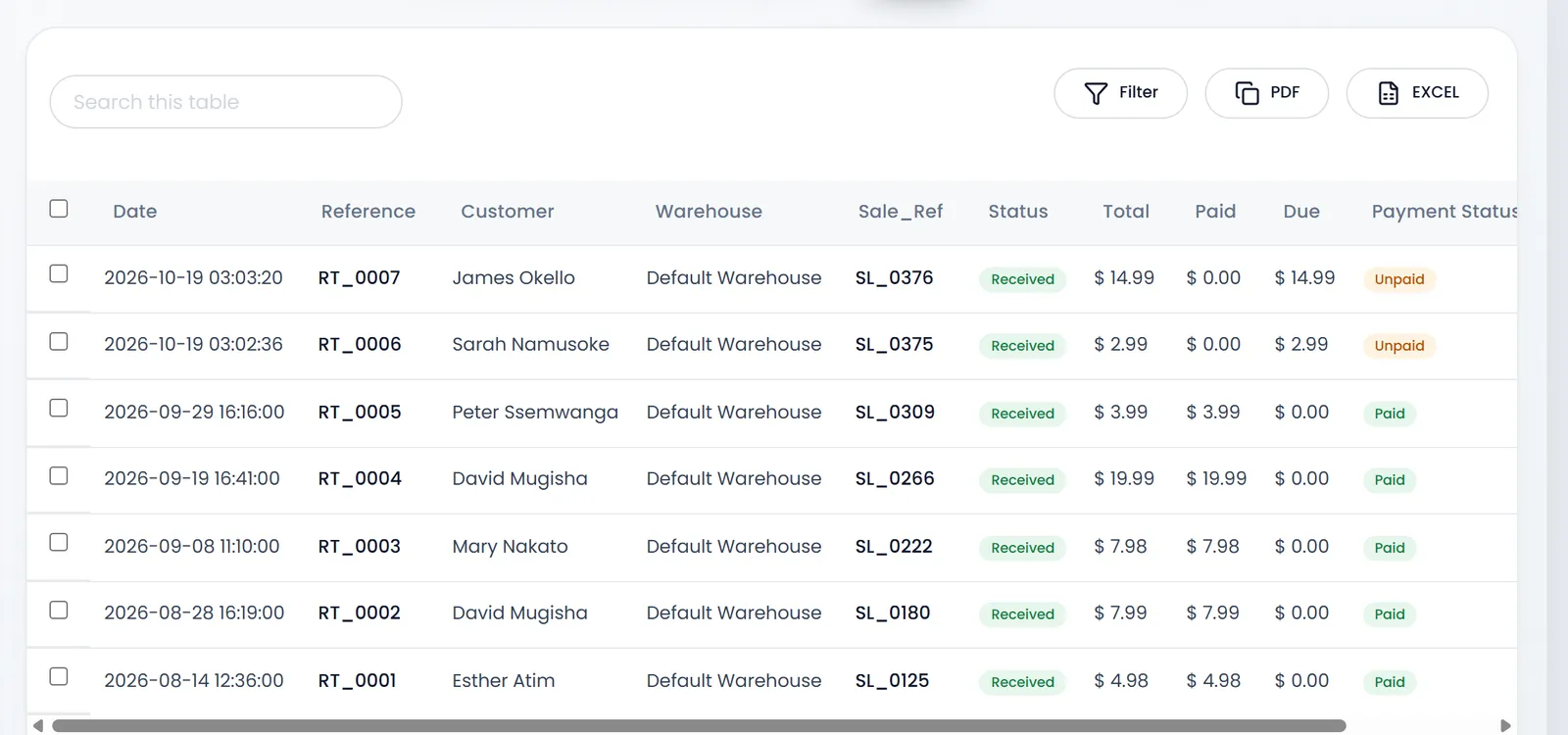Click total $ 19.99 in RT_0004 row
The width and height of the screenshot is (1568, 735).
[1124, 479]
